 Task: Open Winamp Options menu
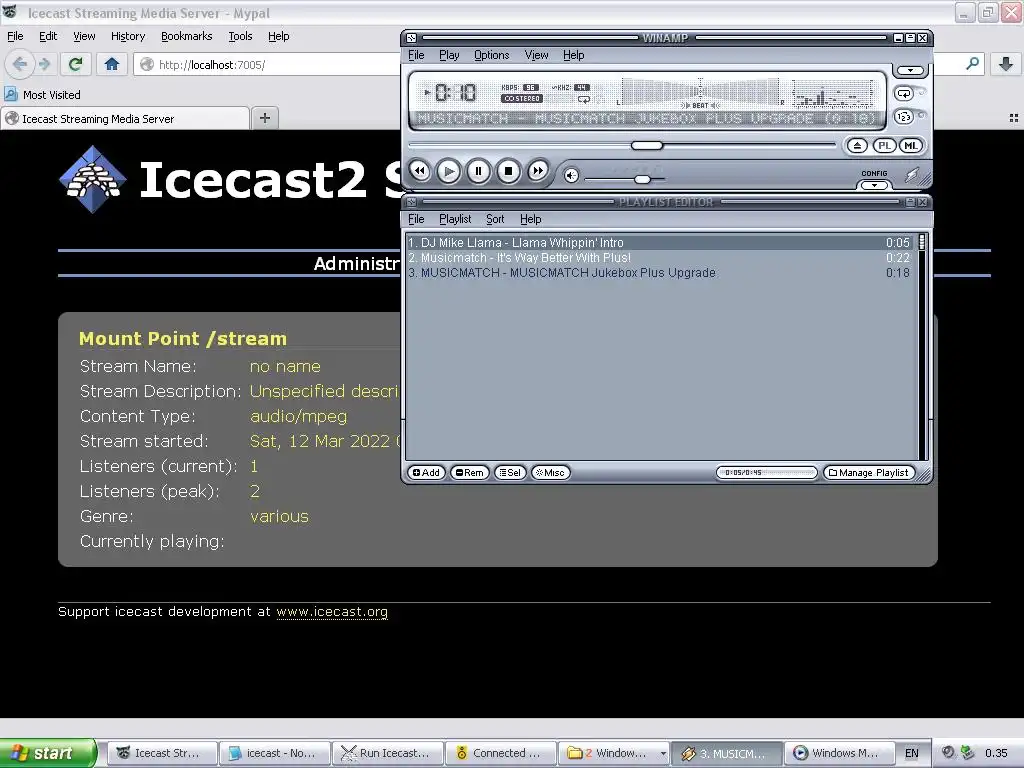(x=491, y=56)
